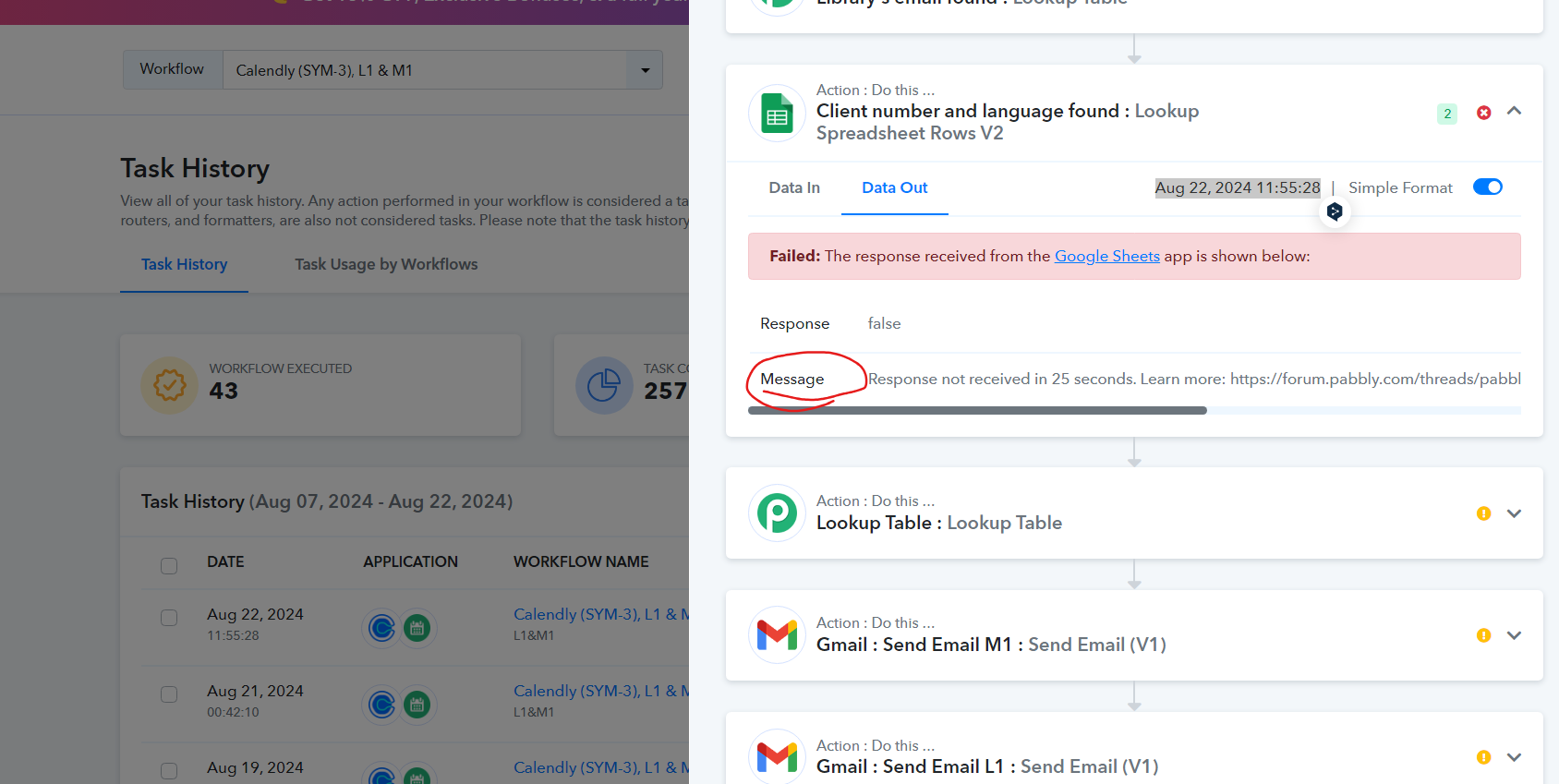
Task: Click the Gmail Send Email L1 step title
Action: 987,766
